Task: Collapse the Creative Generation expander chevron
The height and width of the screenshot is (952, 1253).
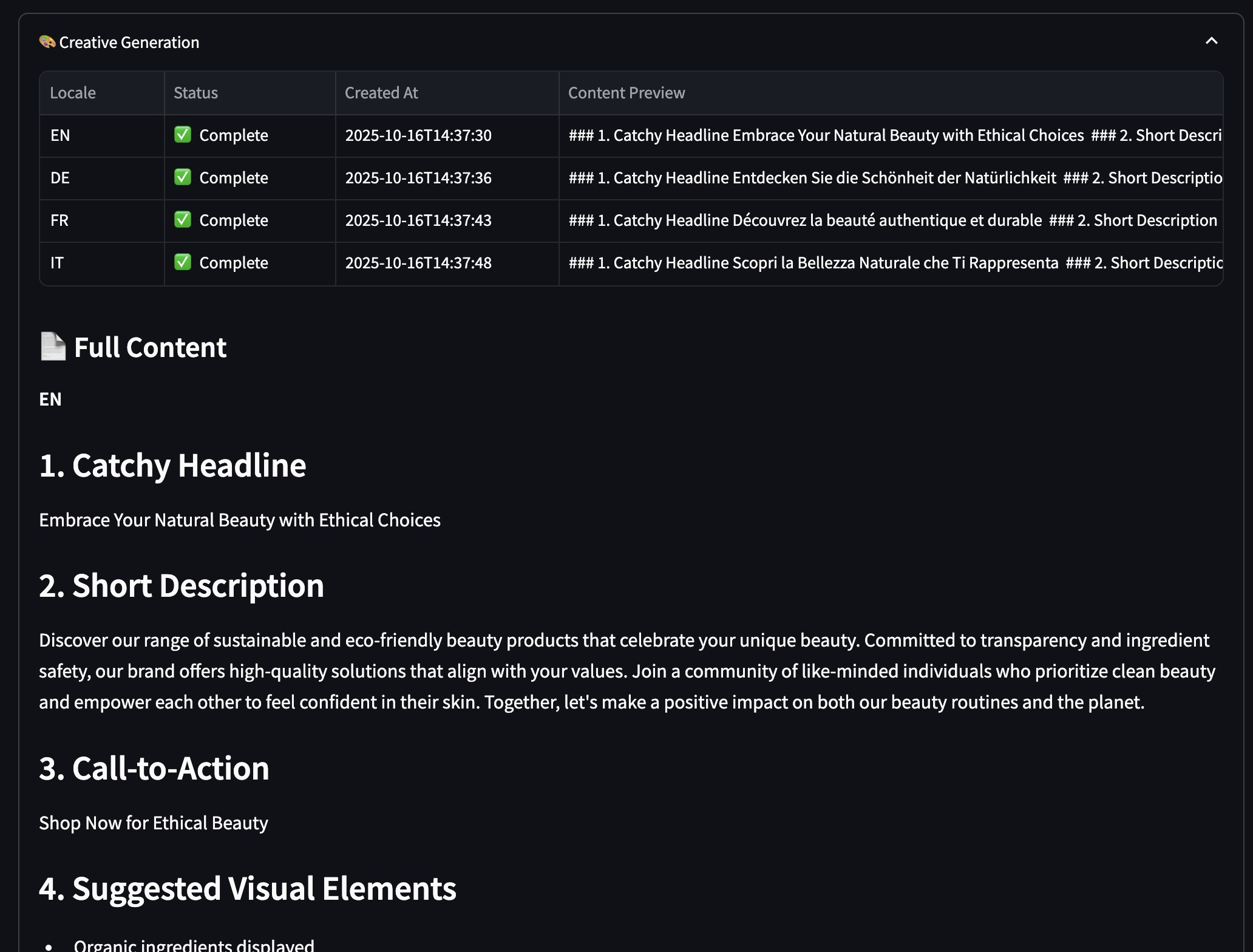Action: pyautogui.click(x=1211, y=41)
